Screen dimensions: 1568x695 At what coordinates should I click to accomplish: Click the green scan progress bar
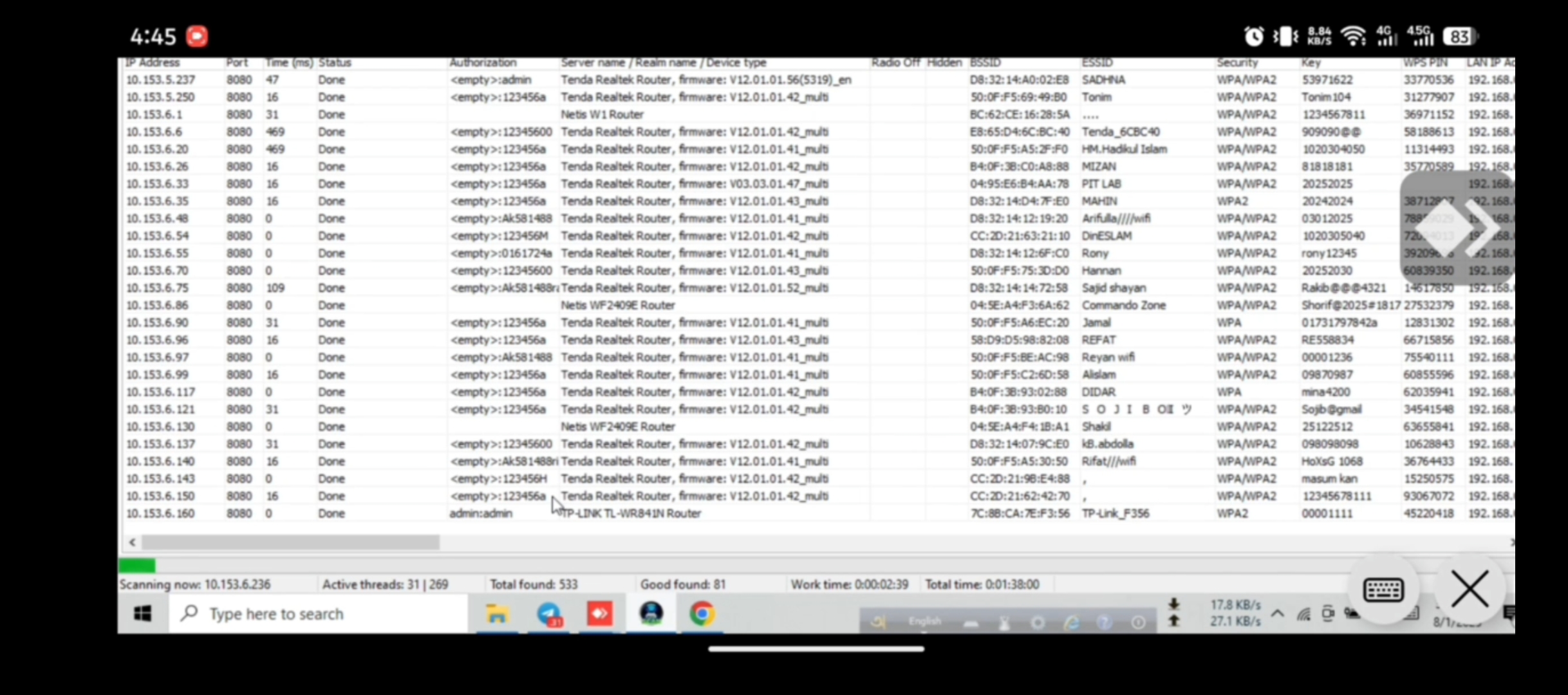click(136, 566)
